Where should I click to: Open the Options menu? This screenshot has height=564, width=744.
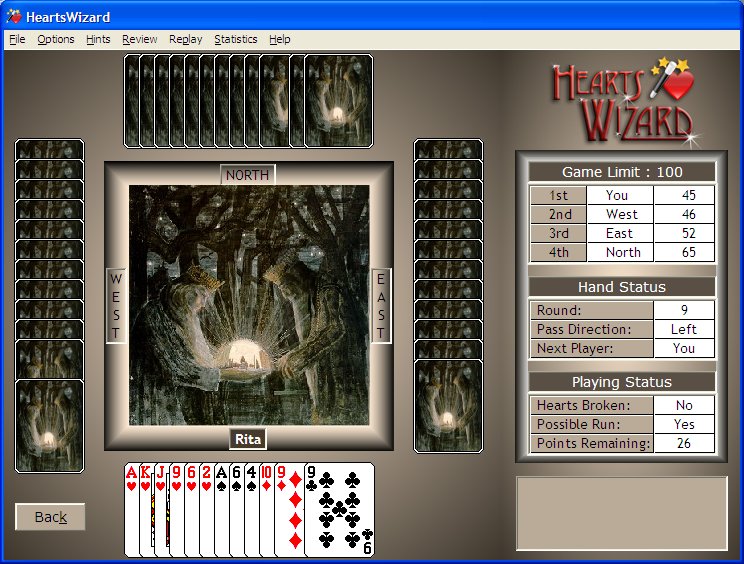(x=56, y=39)
